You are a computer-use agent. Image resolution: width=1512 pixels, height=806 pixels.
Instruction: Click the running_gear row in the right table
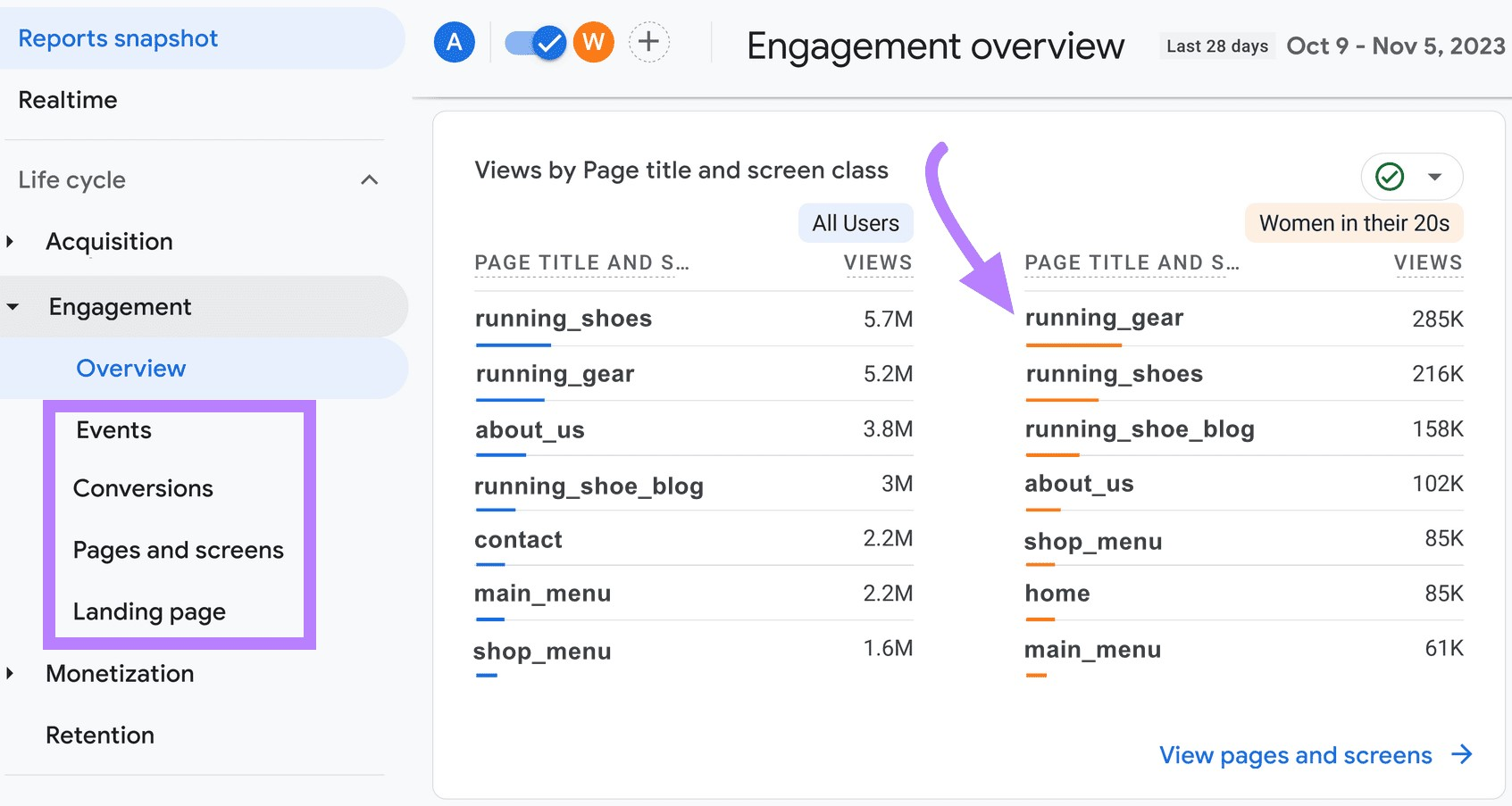click(1104, 318)
